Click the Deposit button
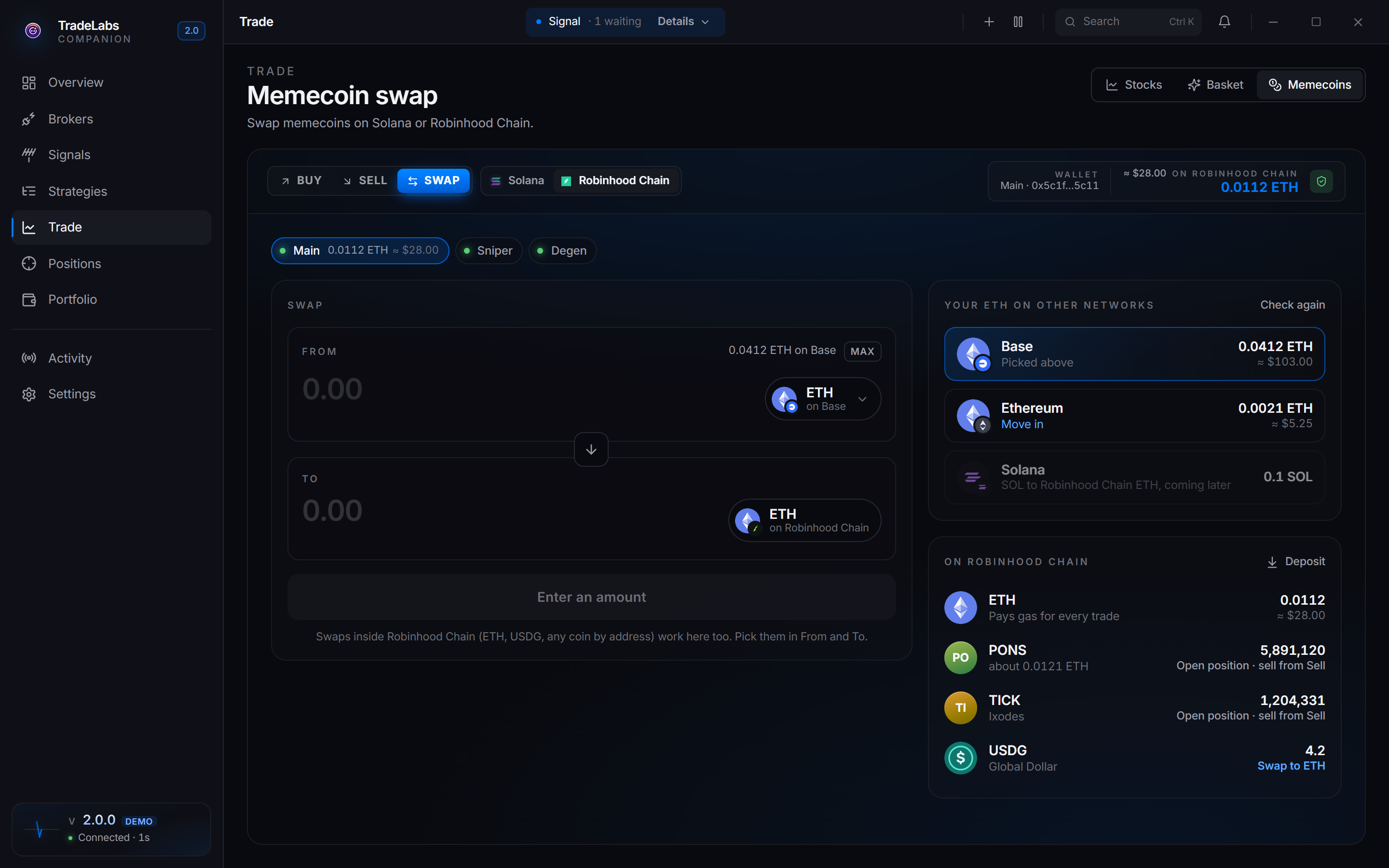Screen dimensions: 1389x868 tap(1295, 561)
